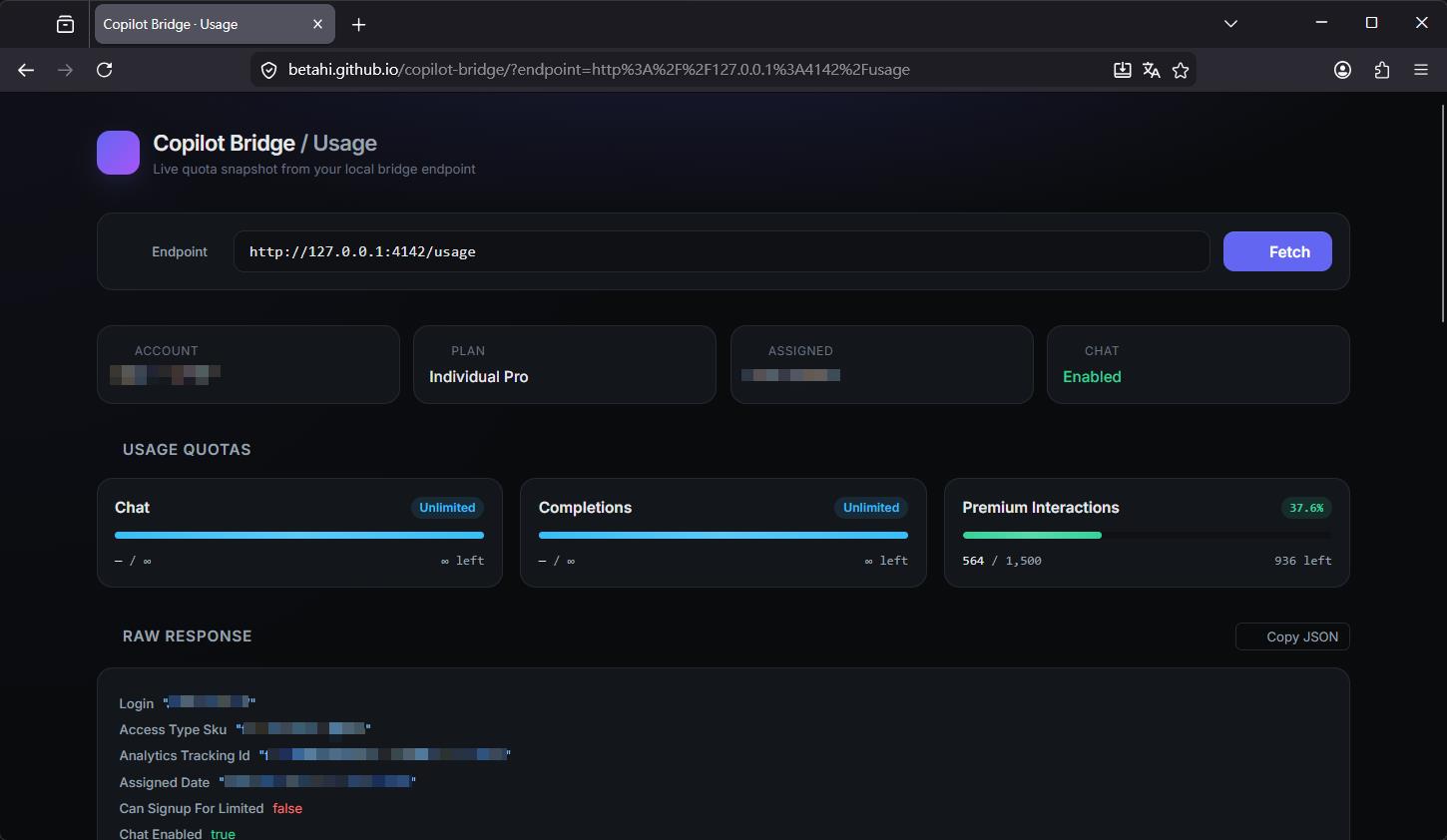1447x840 pixels.
Task: Click the Copilot Bridge / Usage title
Action: click(264, 144)
